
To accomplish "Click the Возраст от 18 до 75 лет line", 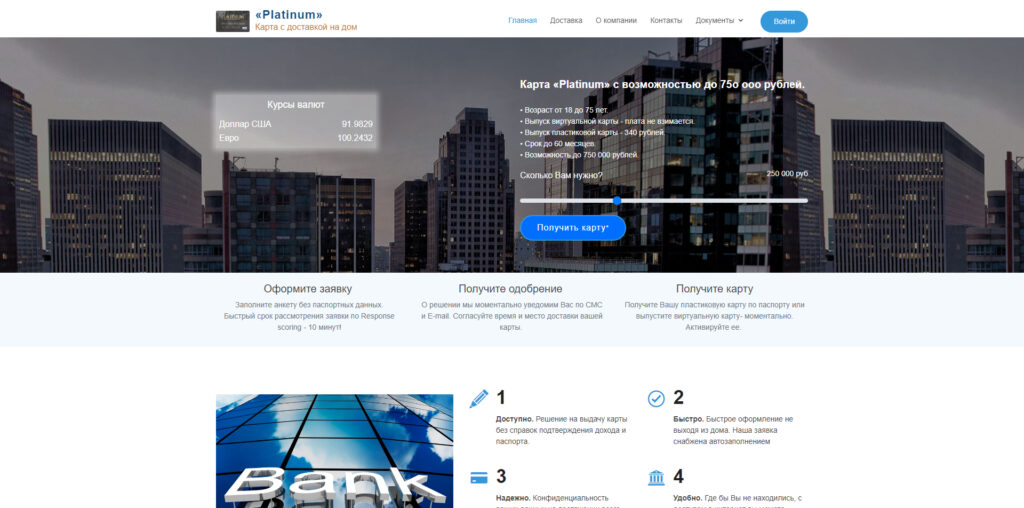I will [564, 110].
